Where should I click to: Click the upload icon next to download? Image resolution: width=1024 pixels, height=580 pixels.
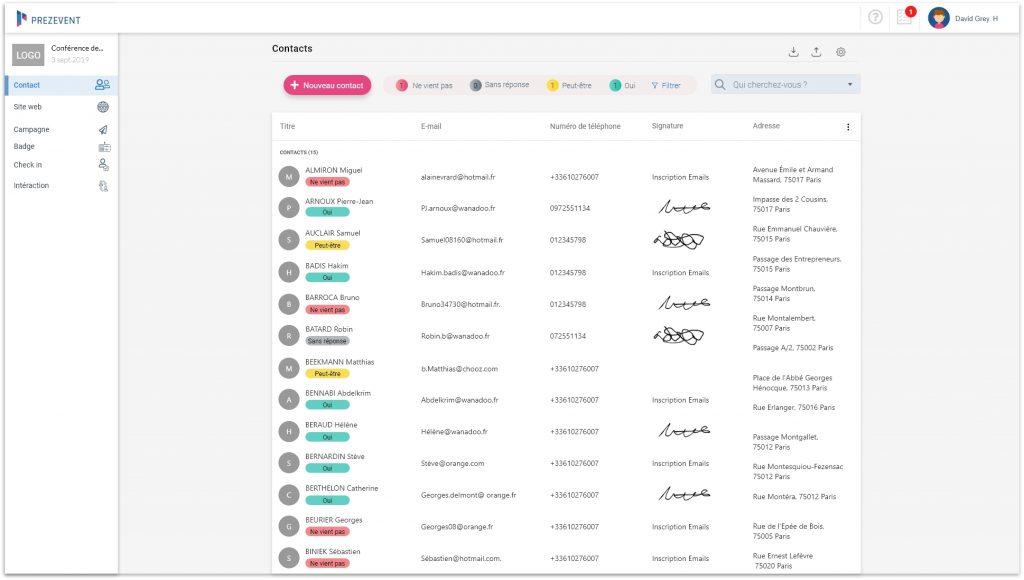tap(816, 52)
